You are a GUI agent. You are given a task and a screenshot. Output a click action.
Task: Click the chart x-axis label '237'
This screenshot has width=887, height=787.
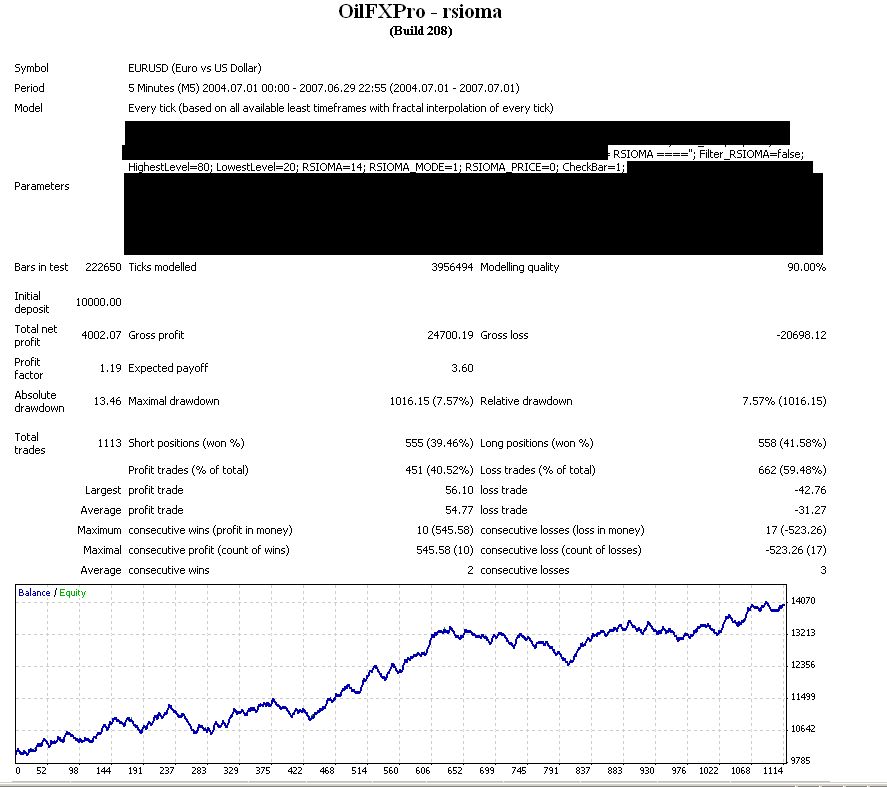[167, 771]
